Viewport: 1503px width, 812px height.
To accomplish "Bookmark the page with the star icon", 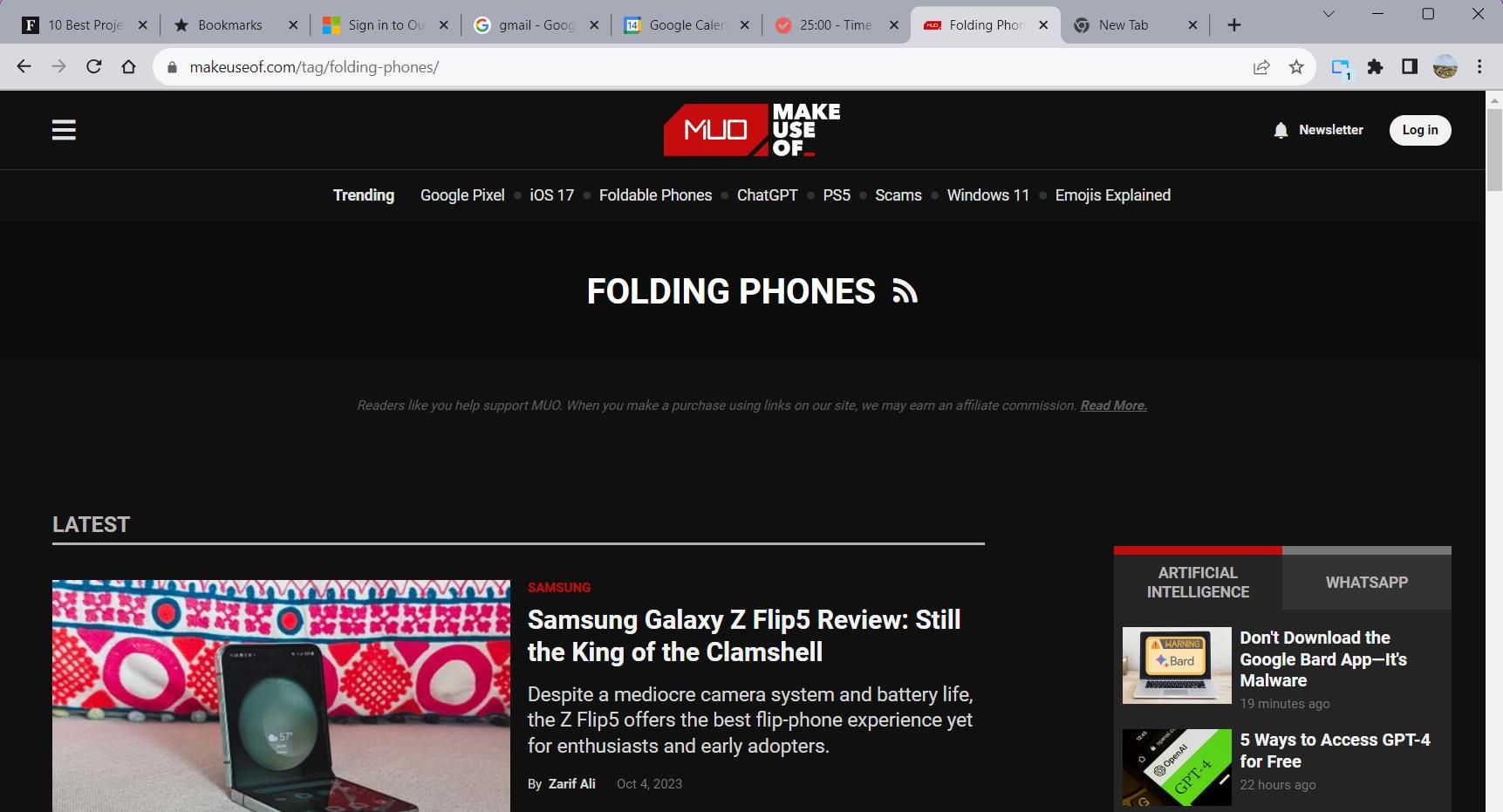I will coord(1297,66).
